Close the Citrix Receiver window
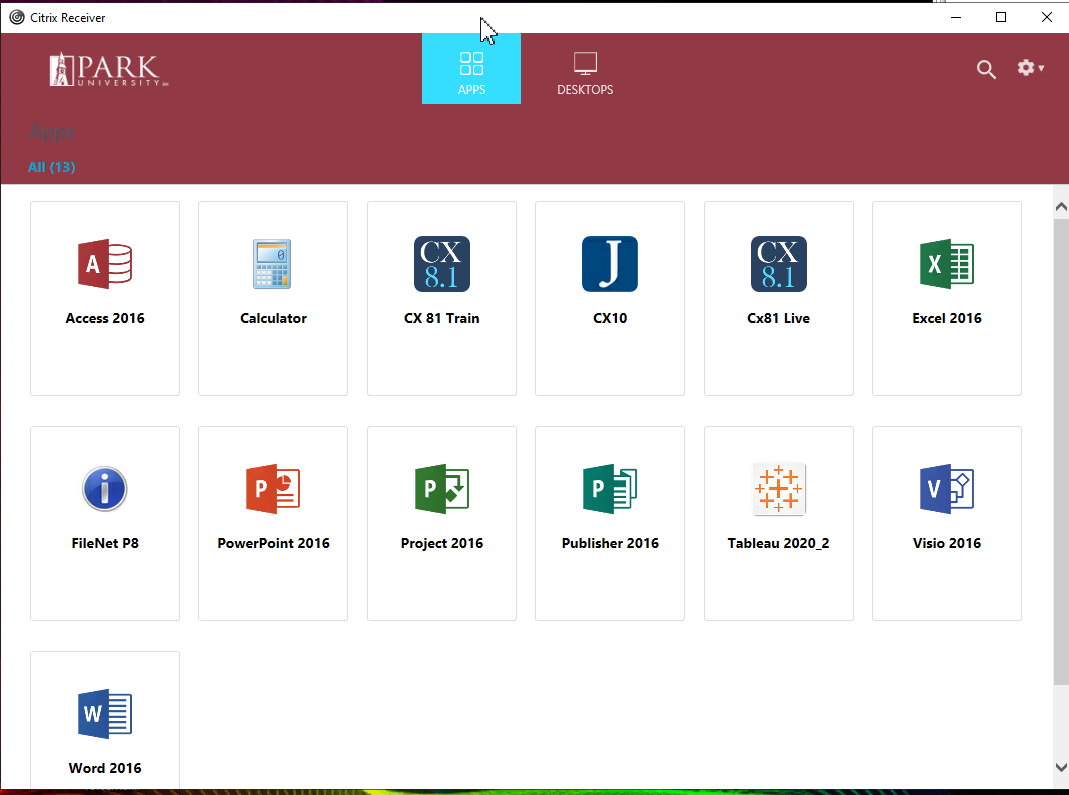 (x=1047, y=17)
